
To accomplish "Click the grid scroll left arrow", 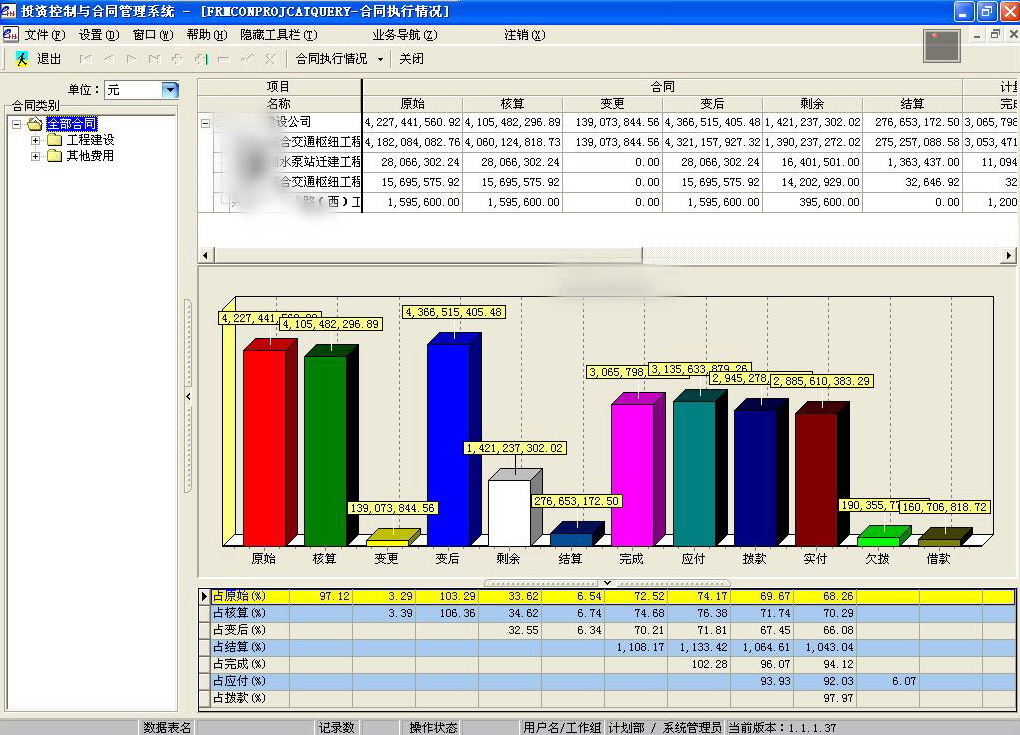I will coord(206,255).
